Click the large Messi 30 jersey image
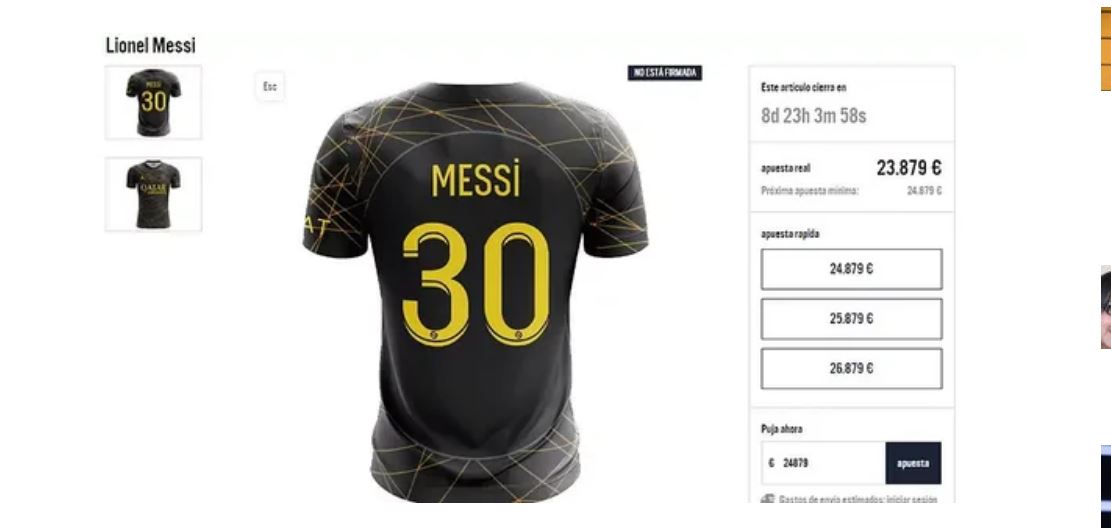 [x=475, y=291]
